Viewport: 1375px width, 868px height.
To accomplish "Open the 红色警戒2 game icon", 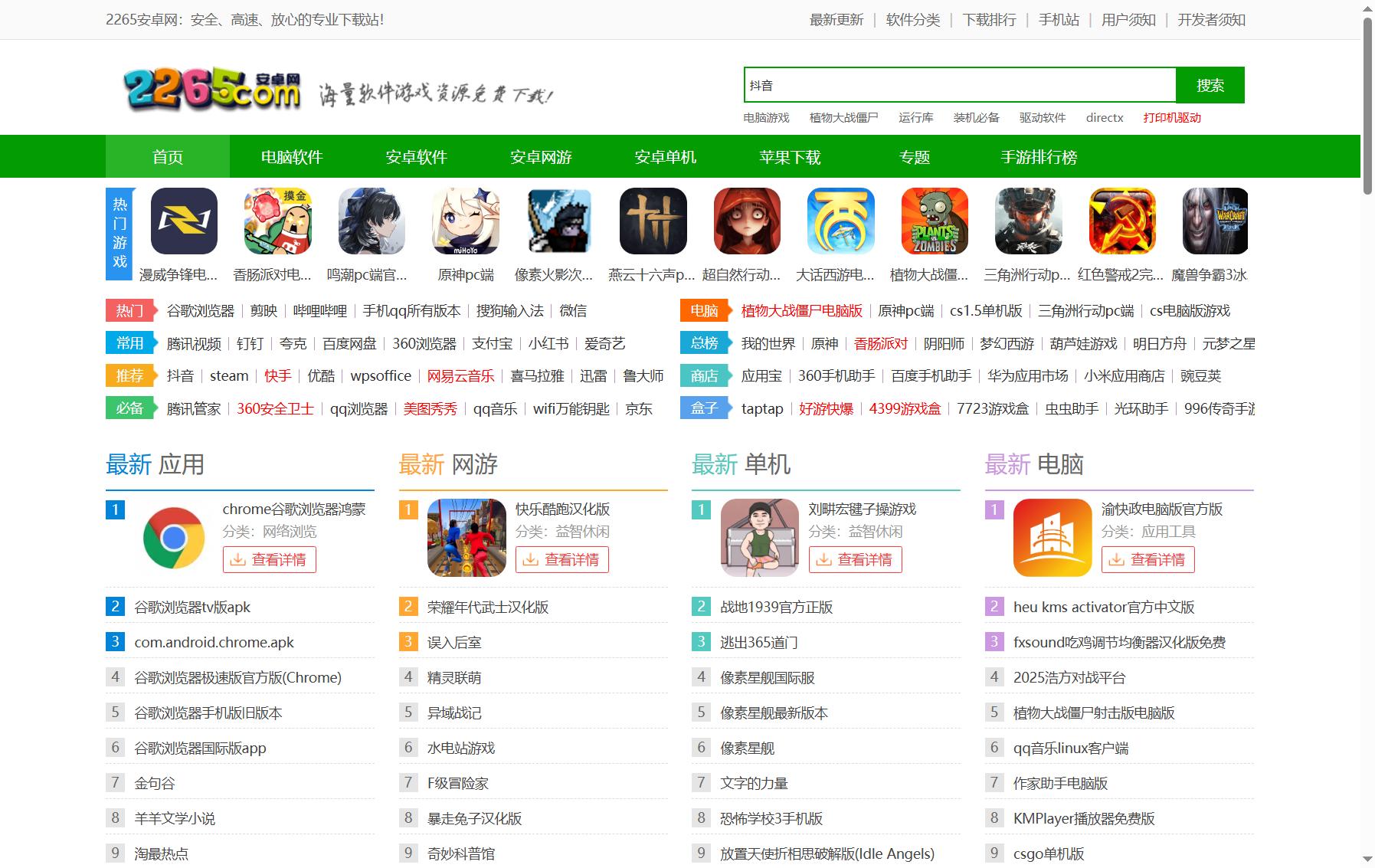I will (1122, 221).
